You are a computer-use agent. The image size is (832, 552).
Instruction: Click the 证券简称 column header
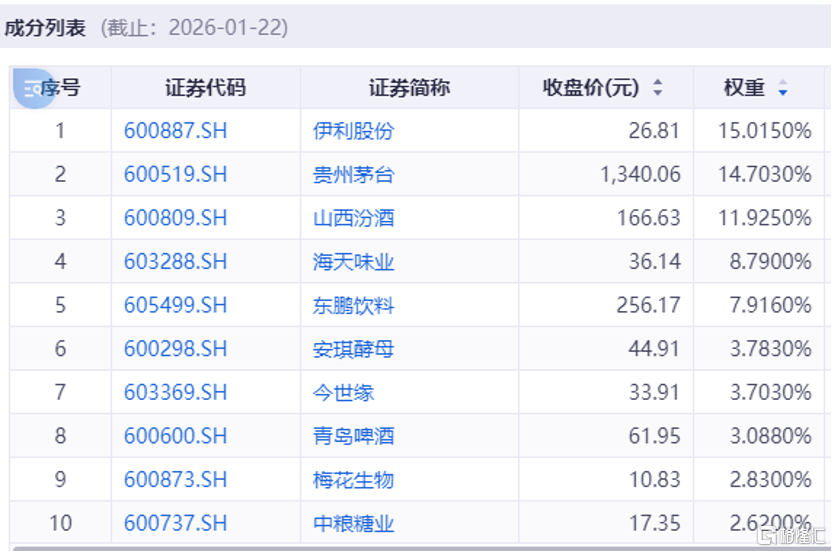pyautogui.click(x=410, y=88)
